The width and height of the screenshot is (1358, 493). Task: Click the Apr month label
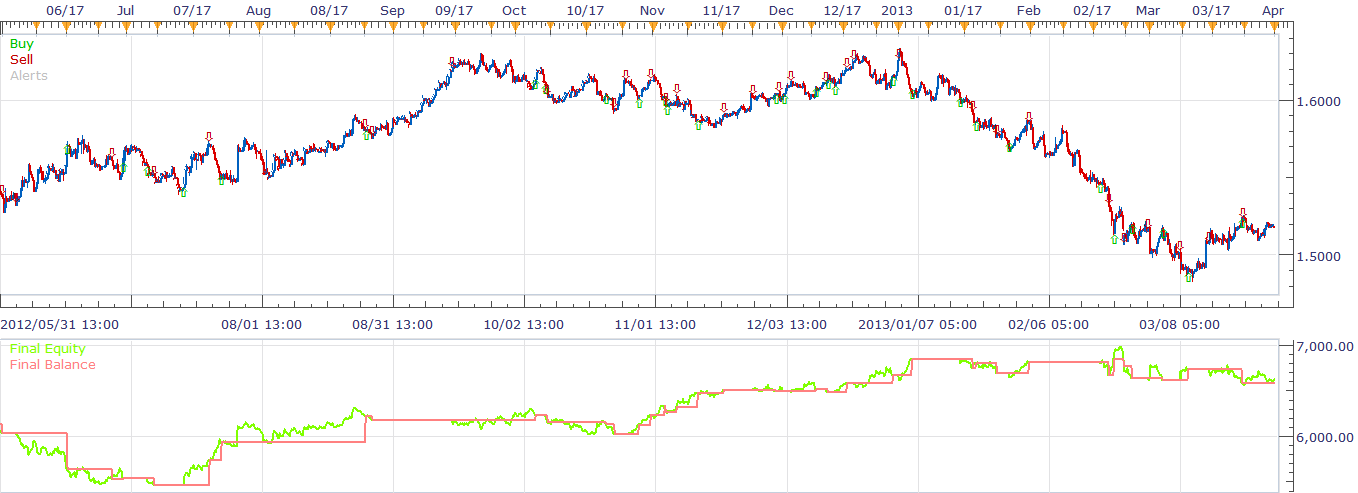1273,9
